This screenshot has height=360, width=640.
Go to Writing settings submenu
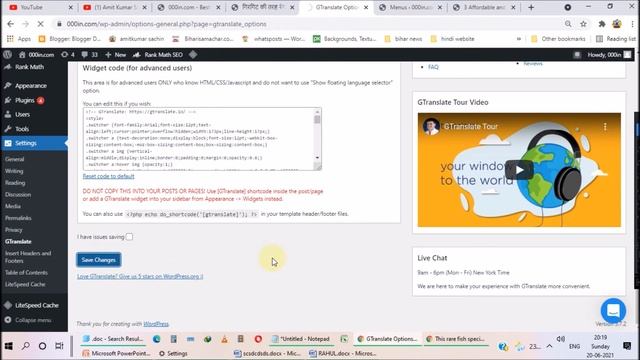[14, 171]
